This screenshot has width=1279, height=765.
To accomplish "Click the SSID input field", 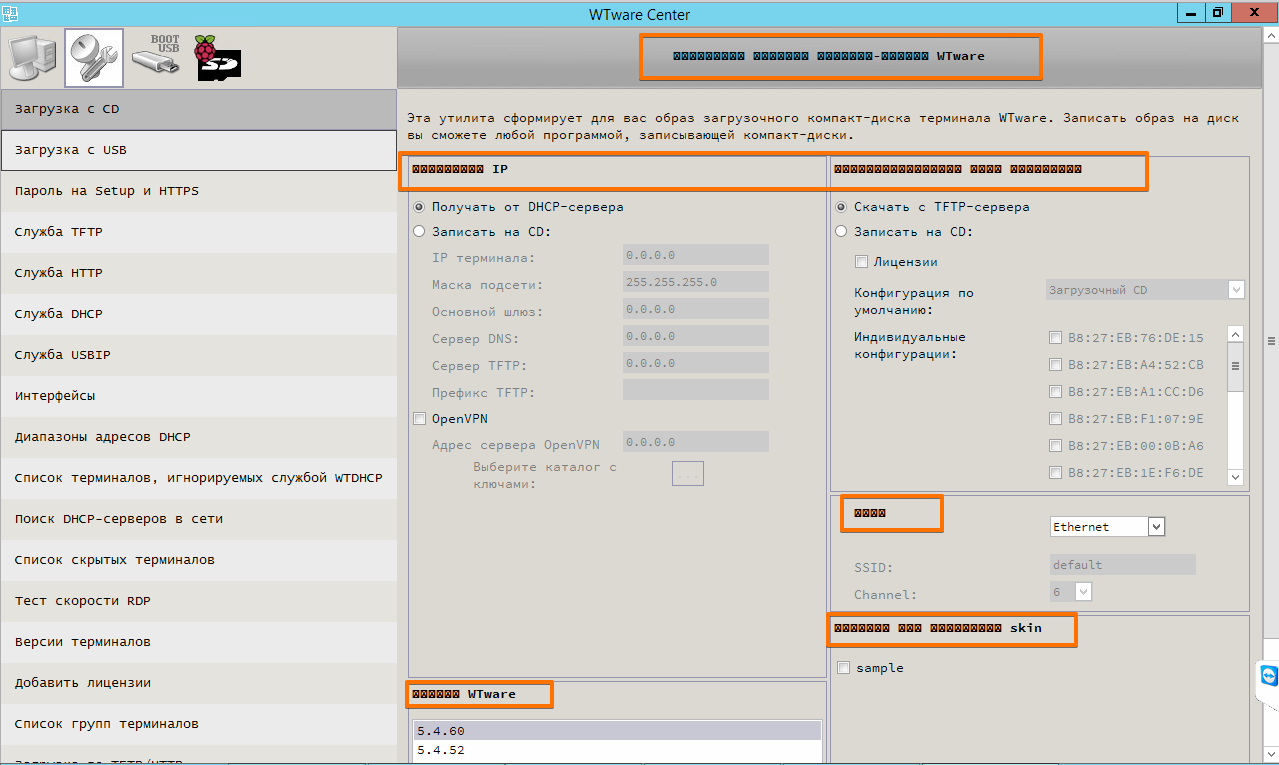I will click(x=1123, y=565).
